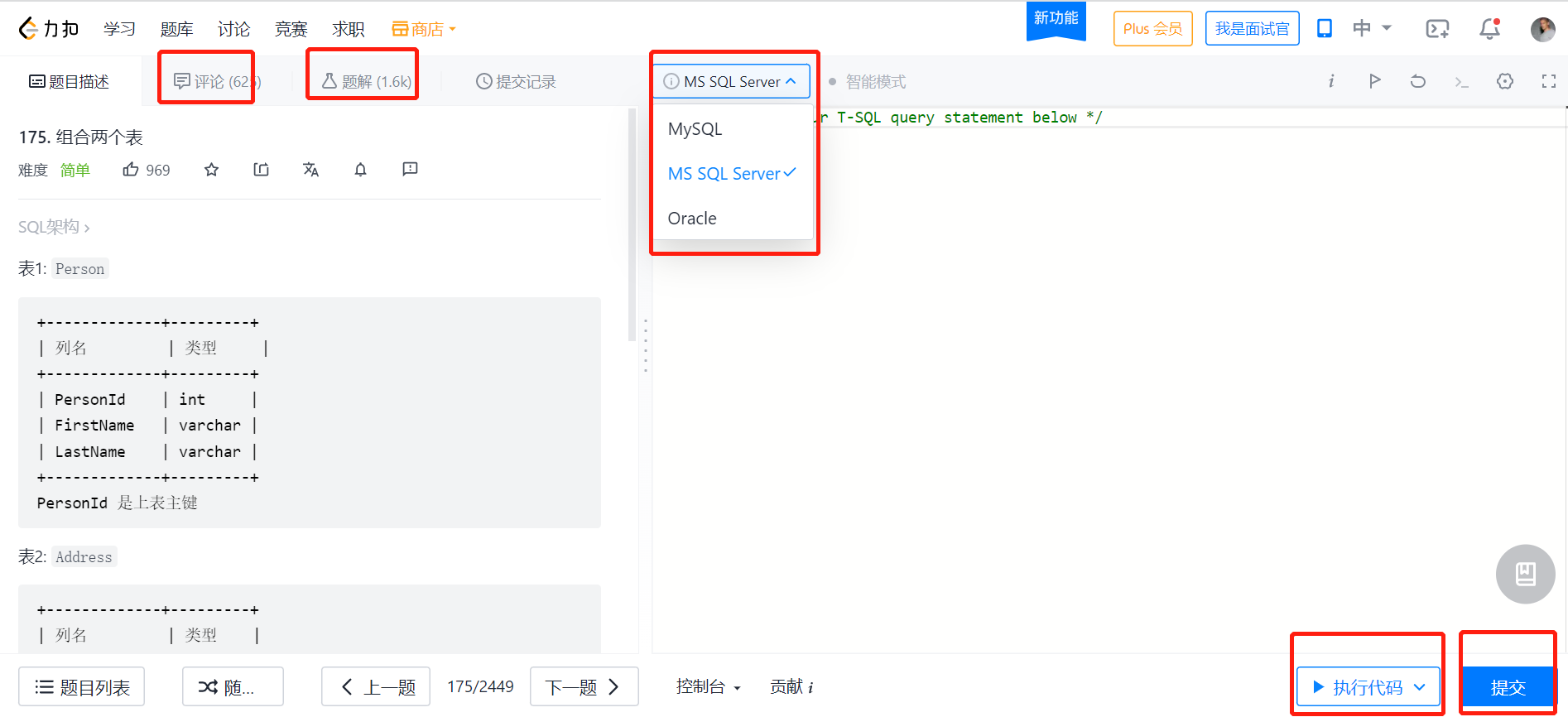Viewport: 1568px width, 717px height.
Task: Click the 贡献 contribute link
Action: 791,686
